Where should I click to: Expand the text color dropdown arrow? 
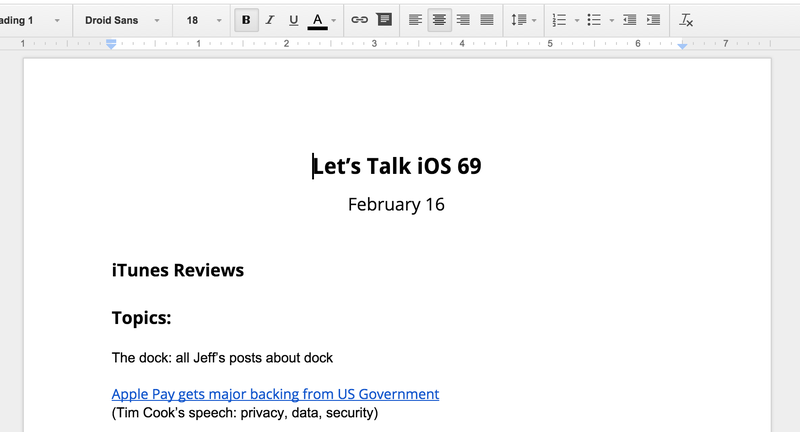coord(334,20)
